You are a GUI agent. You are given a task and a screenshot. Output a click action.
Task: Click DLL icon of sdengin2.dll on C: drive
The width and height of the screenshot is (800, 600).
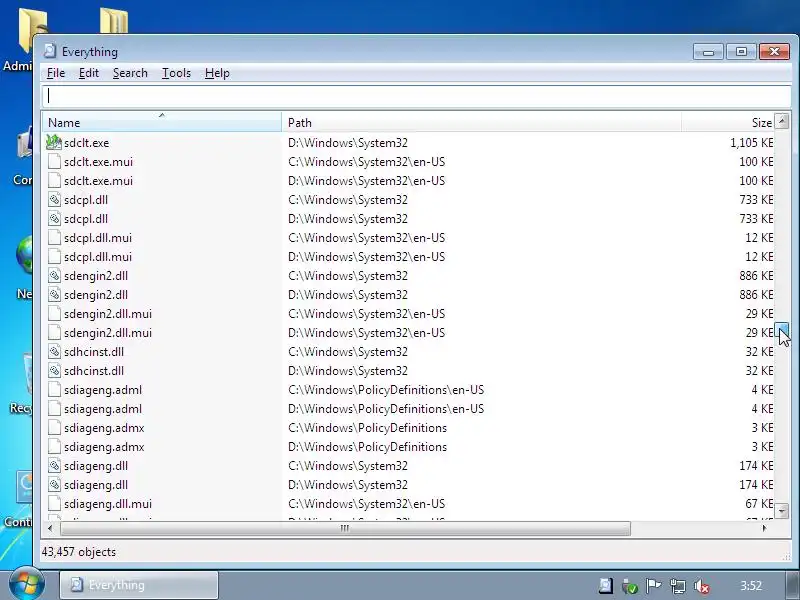(x=54, y=276)
